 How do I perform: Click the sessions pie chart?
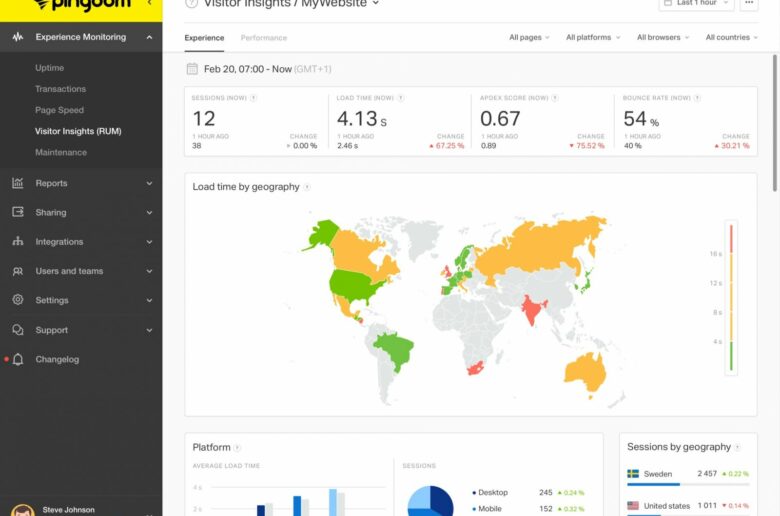430,501
